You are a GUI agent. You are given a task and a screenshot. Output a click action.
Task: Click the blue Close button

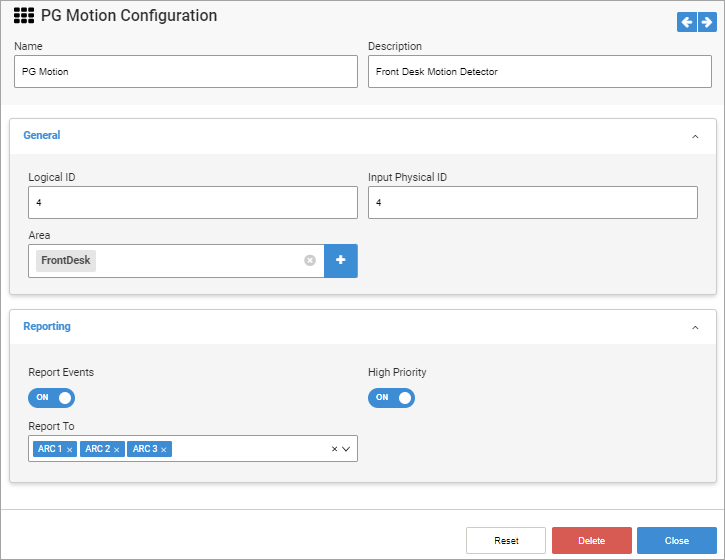click(677, 540)
